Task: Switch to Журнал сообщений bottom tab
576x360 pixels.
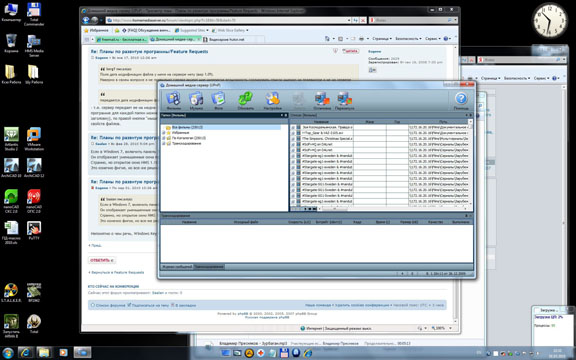Action: coord(177,267)
